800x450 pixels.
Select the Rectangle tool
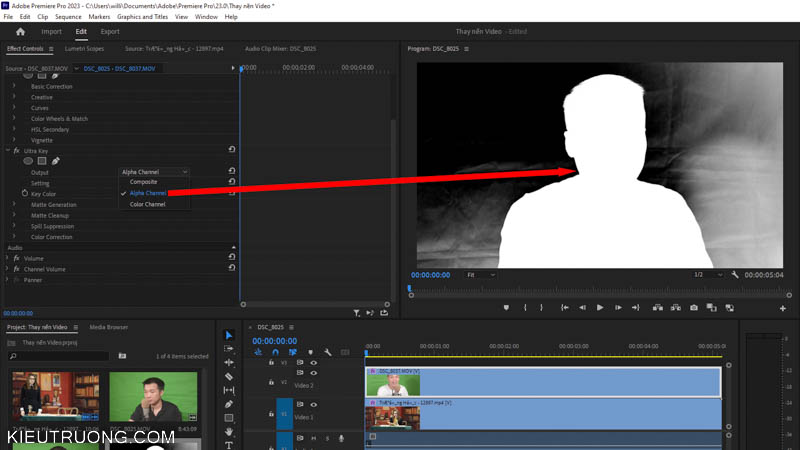pyautogui.click(x=229, y=418)
